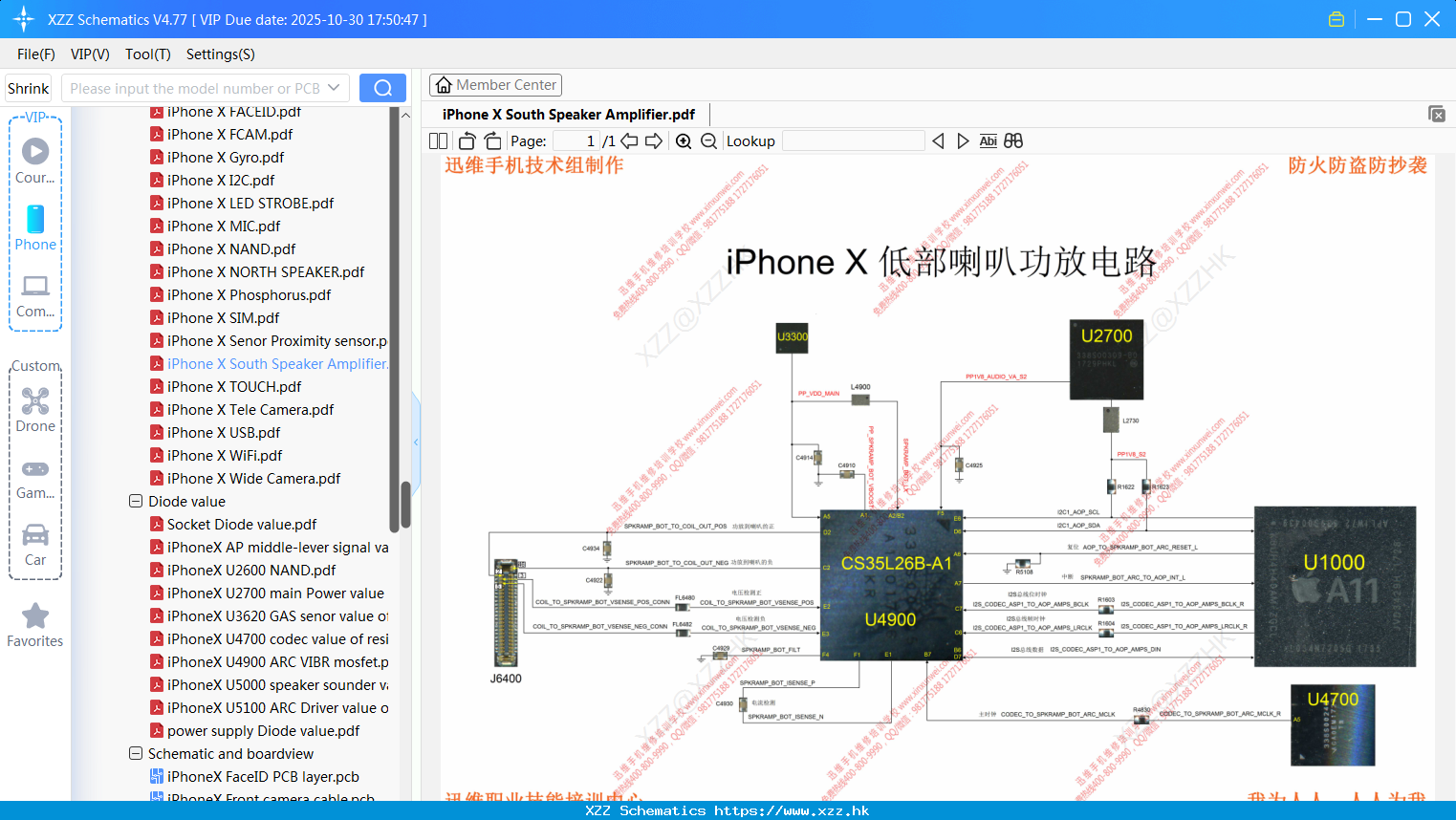Click the Shrink button
The image size is (1456, 820).
pos(29,88)
